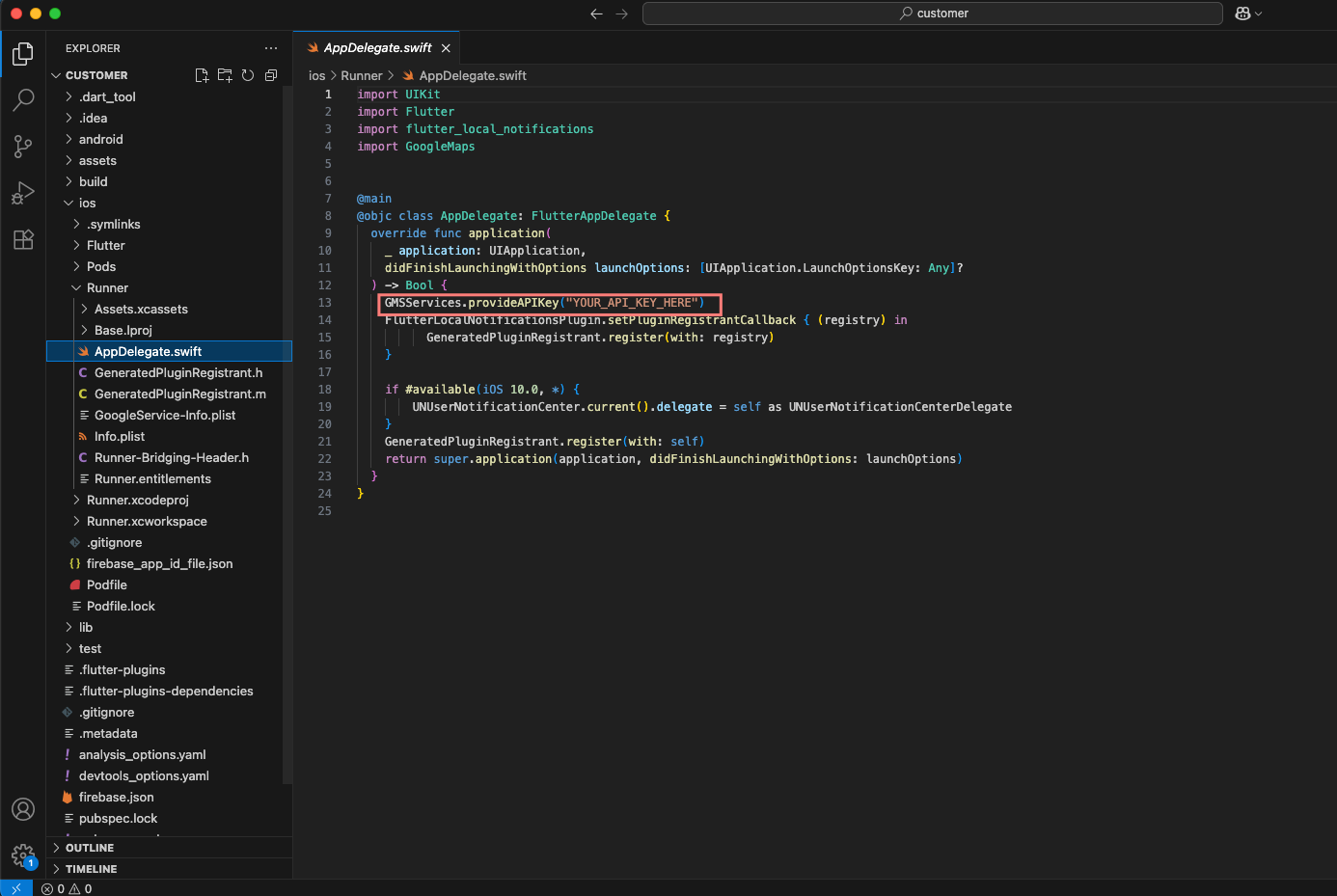1337x896 pixels.
Task: Open the Extensions view
Action: (23, 239)
